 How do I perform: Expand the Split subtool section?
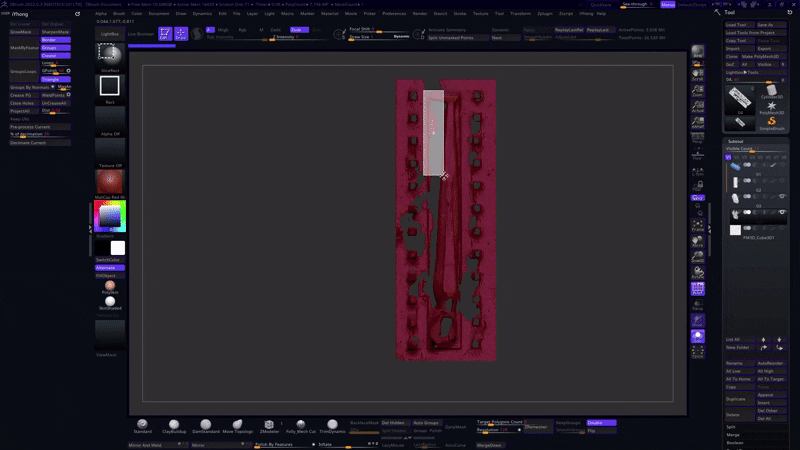[x=731, y=427]
